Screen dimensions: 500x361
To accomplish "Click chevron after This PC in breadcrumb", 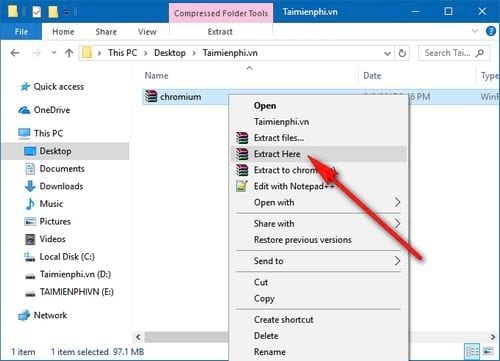I will [x=146, y=53].
